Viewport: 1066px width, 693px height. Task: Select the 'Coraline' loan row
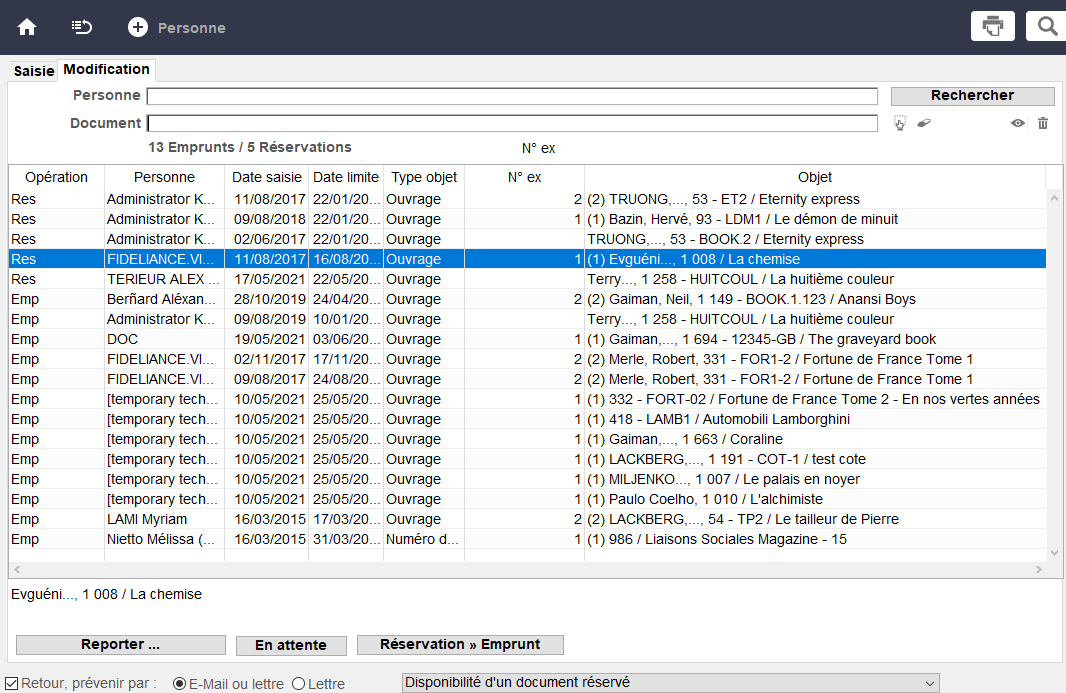coord(527,439)
